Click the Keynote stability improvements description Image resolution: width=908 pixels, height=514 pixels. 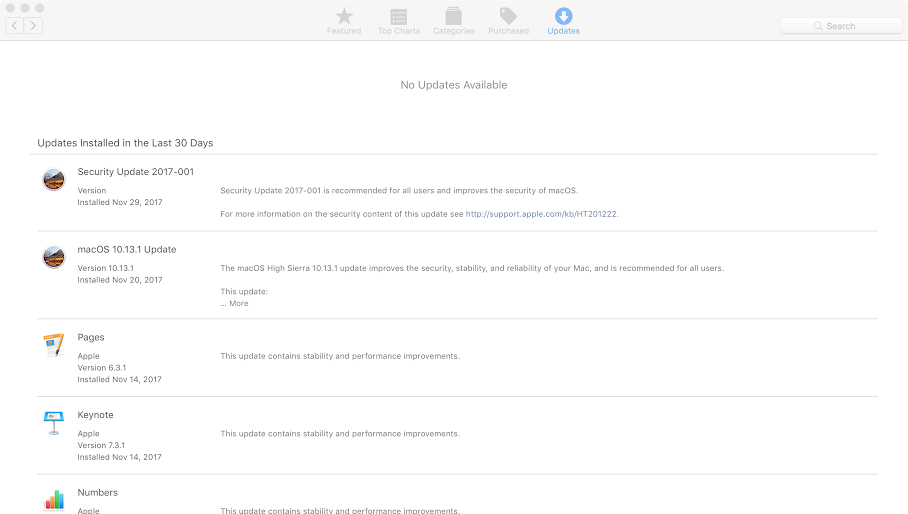tap(340, 434)
